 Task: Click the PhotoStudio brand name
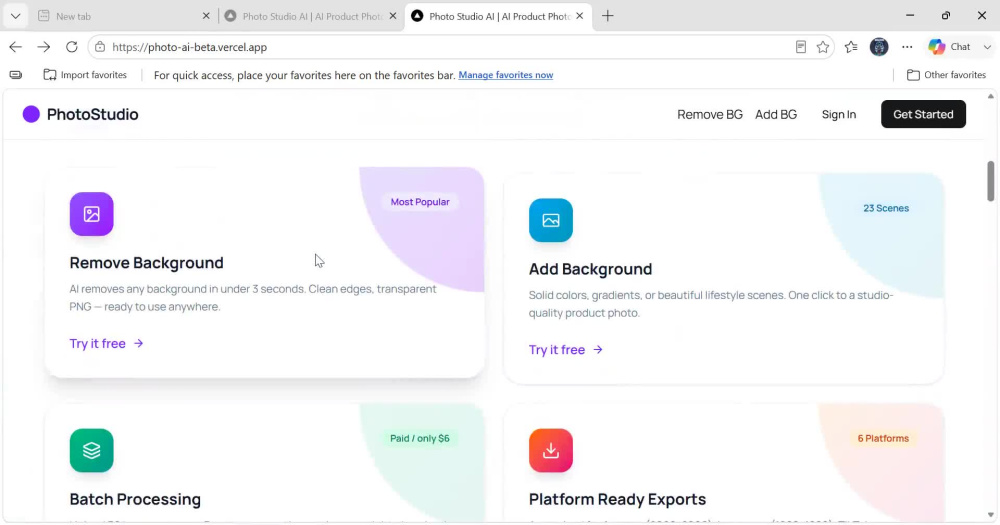click(x=92, y=114)
